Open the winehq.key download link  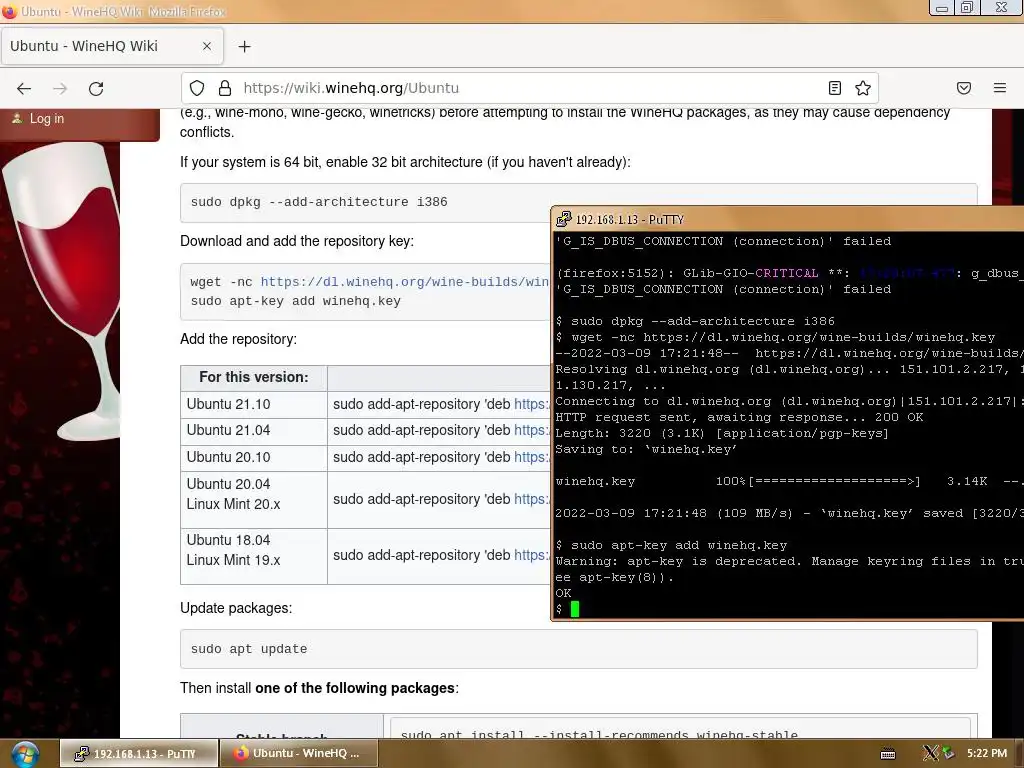pyautogui.click(x=404, y=281)
